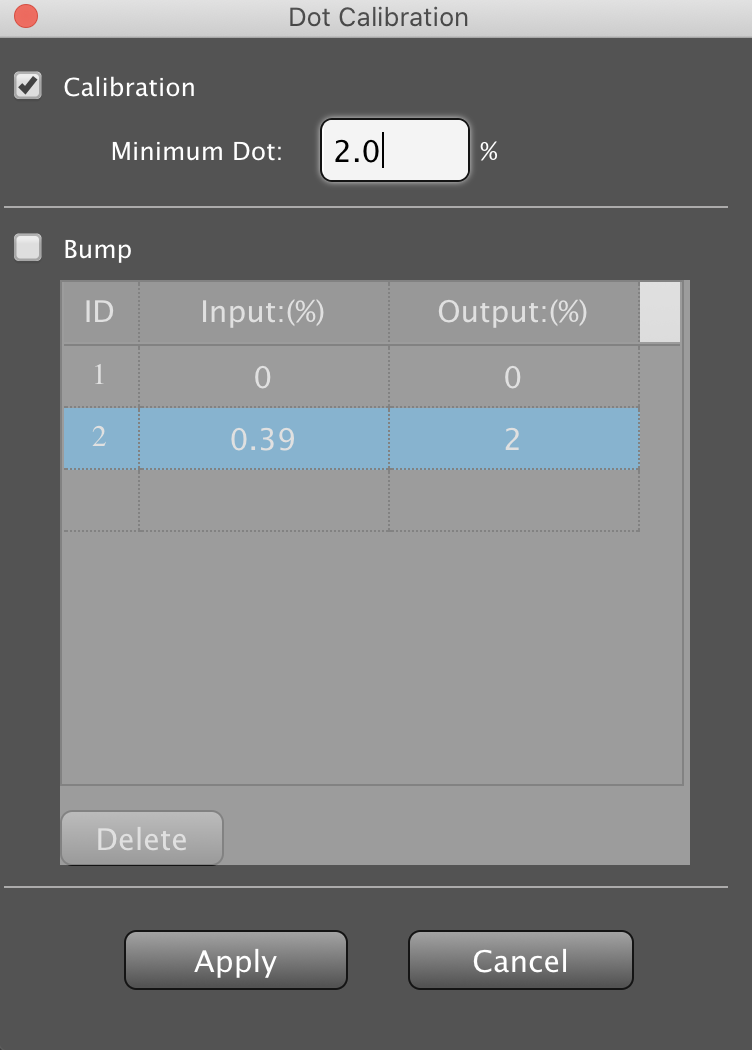Select row 2 ID cell
Viewport: 752px width, 1050px height.
[x=100, y=438]
